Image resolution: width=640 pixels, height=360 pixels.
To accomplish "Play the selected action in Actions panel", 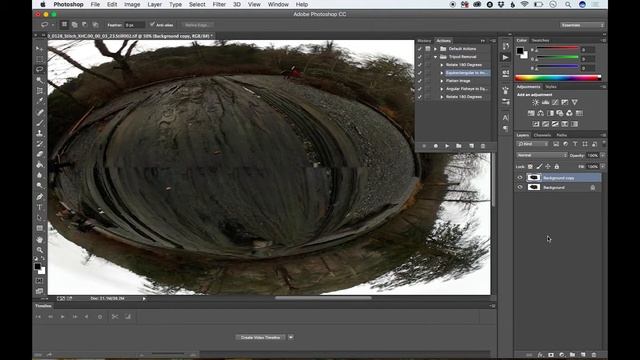I will point(447,146).
